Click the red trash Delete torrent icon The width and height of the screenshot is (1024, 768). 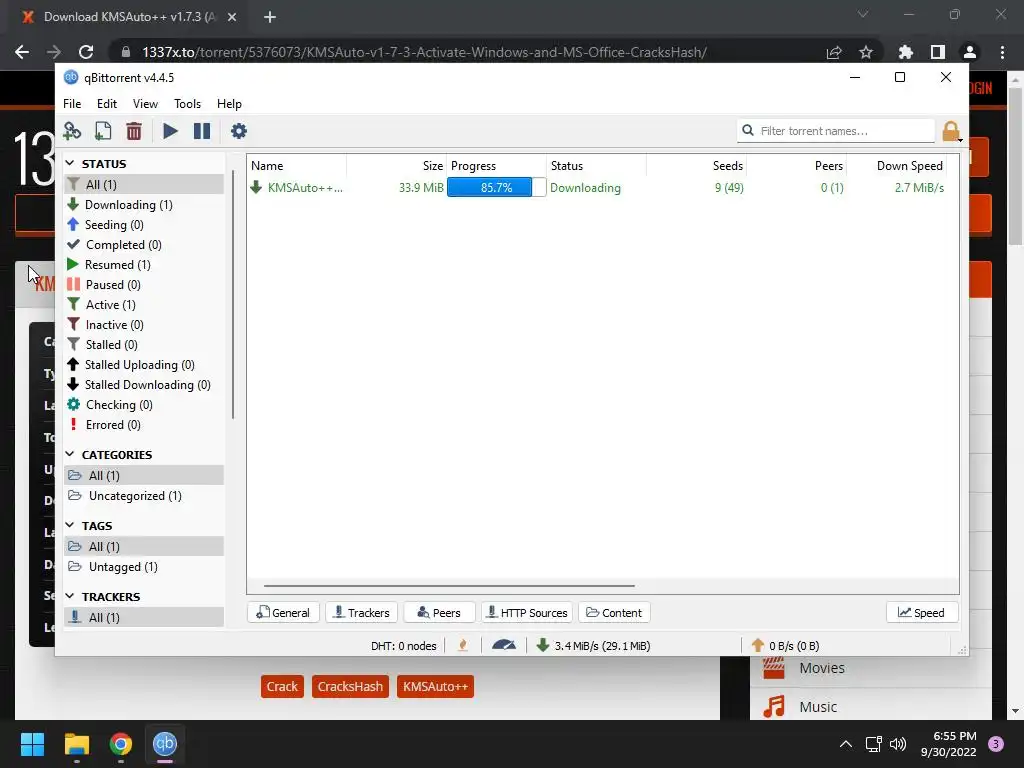pyautogui.click(x=134, y=131)
